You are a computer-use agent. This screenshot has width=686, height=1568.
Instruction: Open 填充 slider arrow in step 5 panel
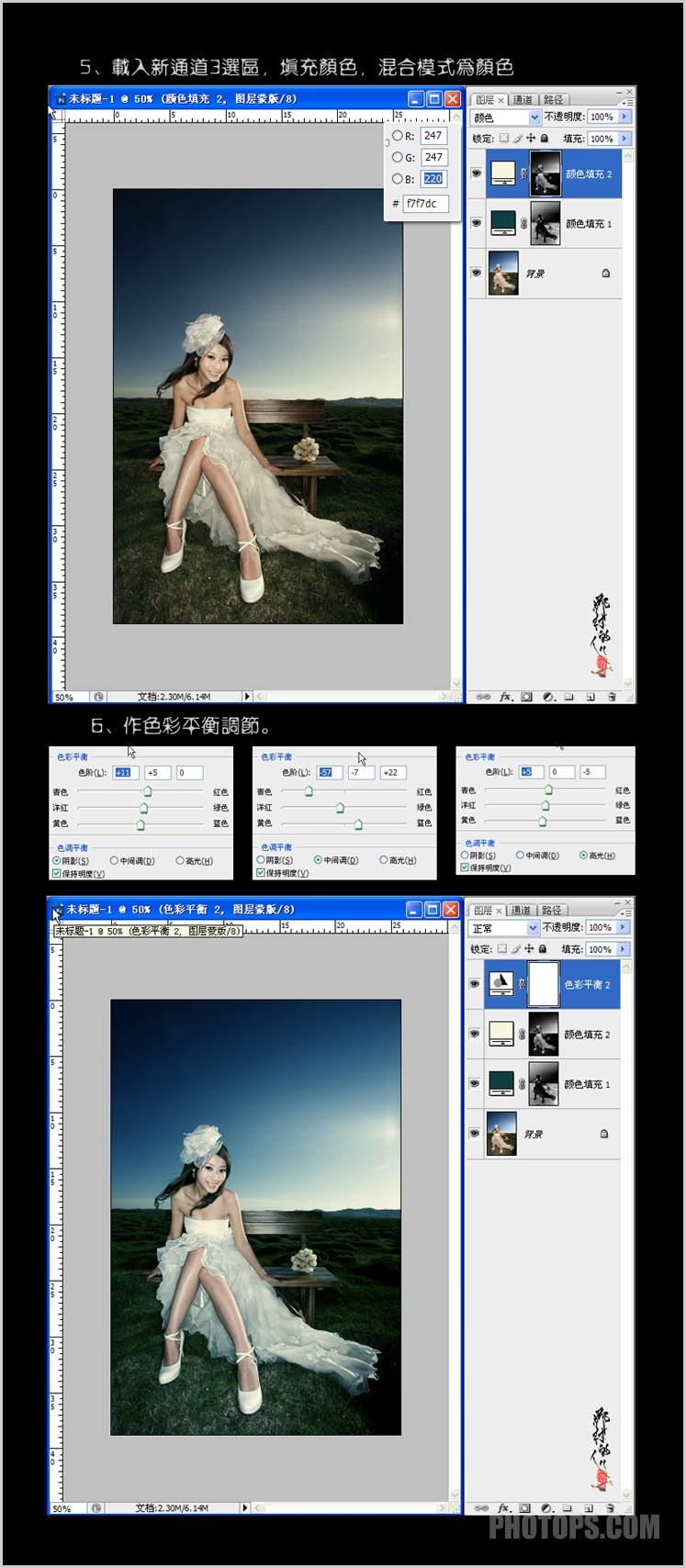tap(625, 139)
